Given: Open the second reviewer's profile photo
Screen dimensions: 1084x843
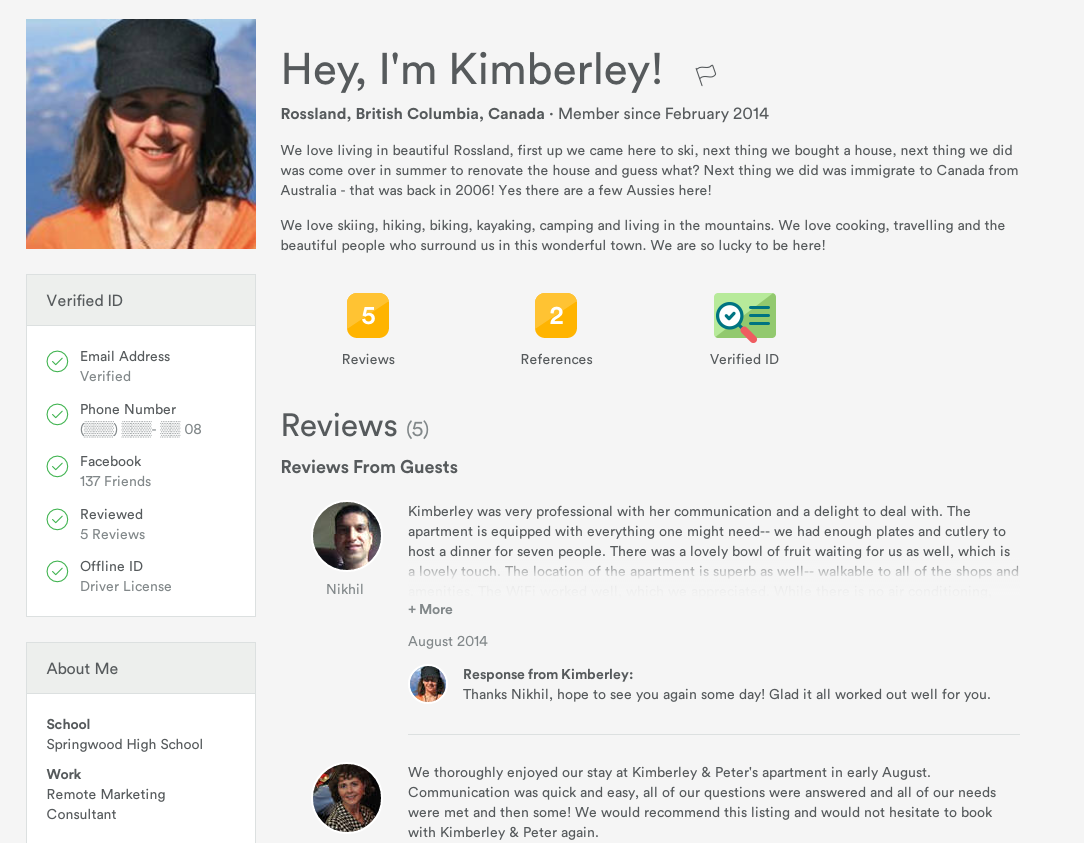Looking at the screenshot, I should pos(347,798).
